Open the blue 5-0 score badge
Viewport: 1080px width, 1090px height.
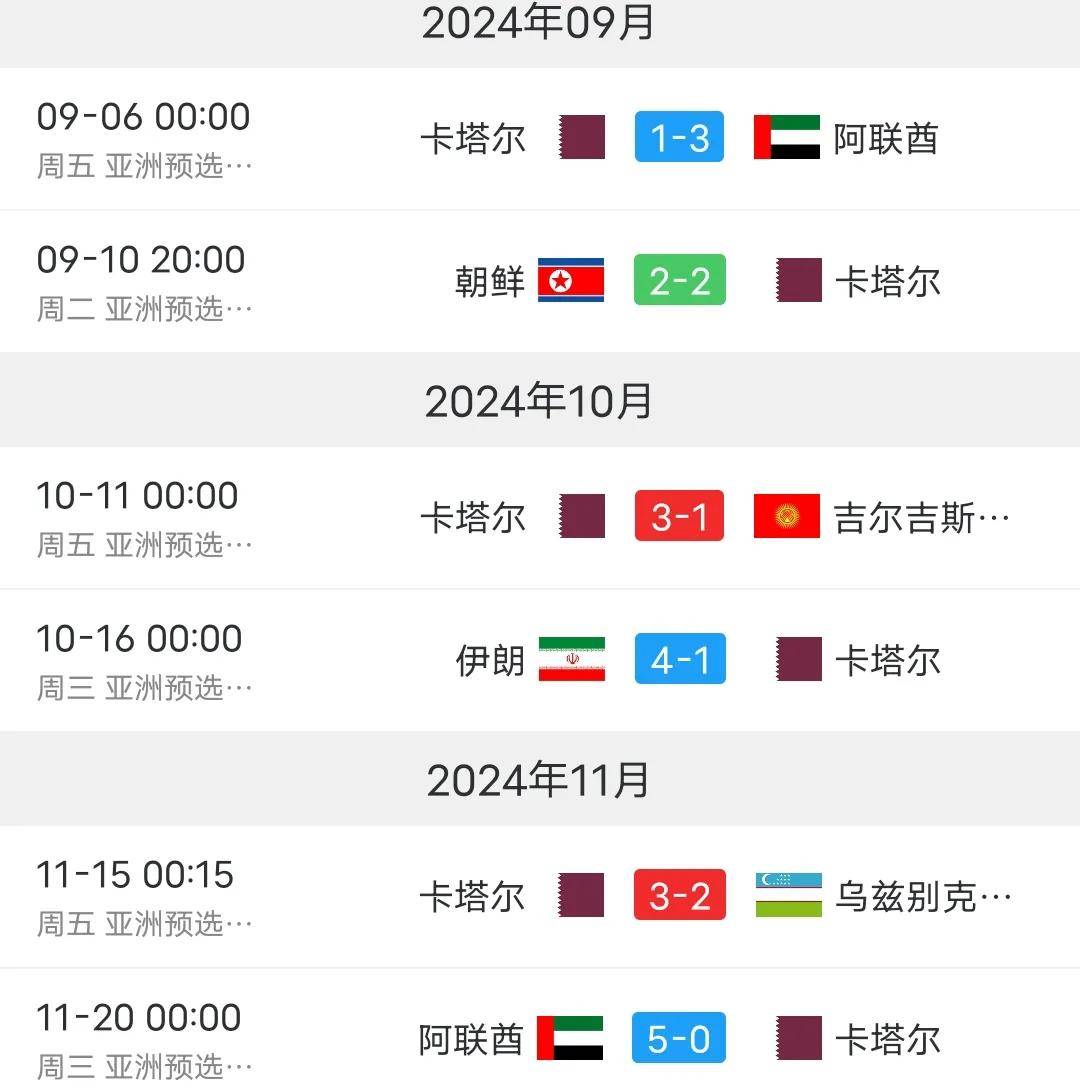(679, 1038)
